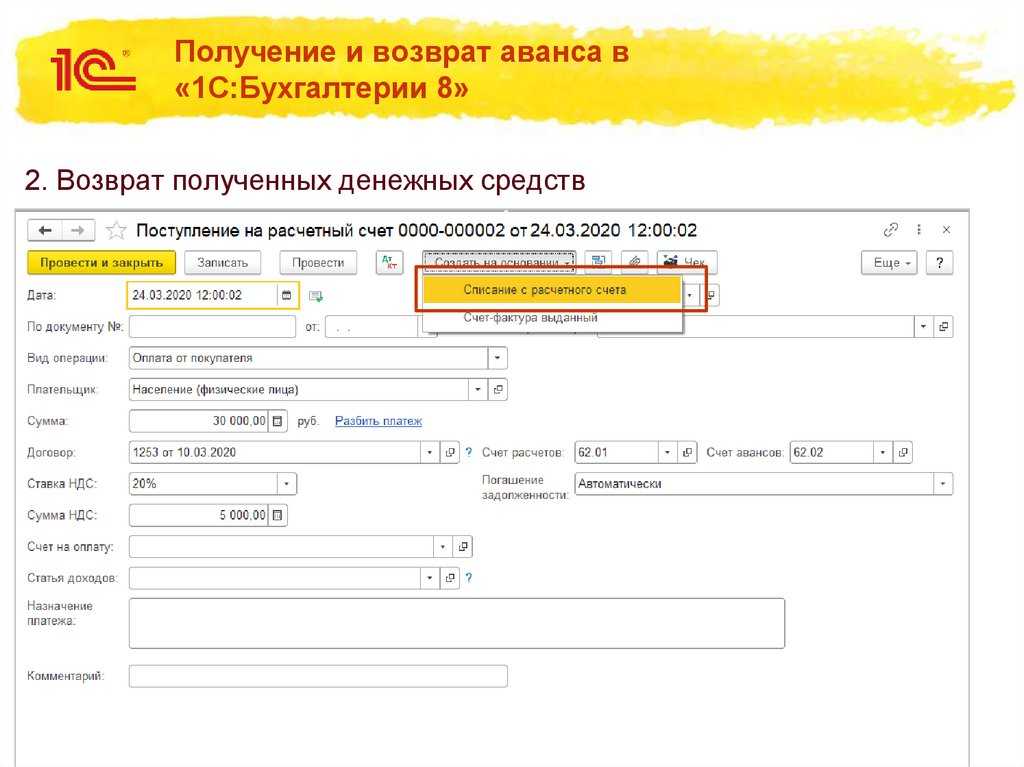Viewport: 1024px width, 767px height.
Task: Click into Назначение платежа text area
Action: click(456, 623)
